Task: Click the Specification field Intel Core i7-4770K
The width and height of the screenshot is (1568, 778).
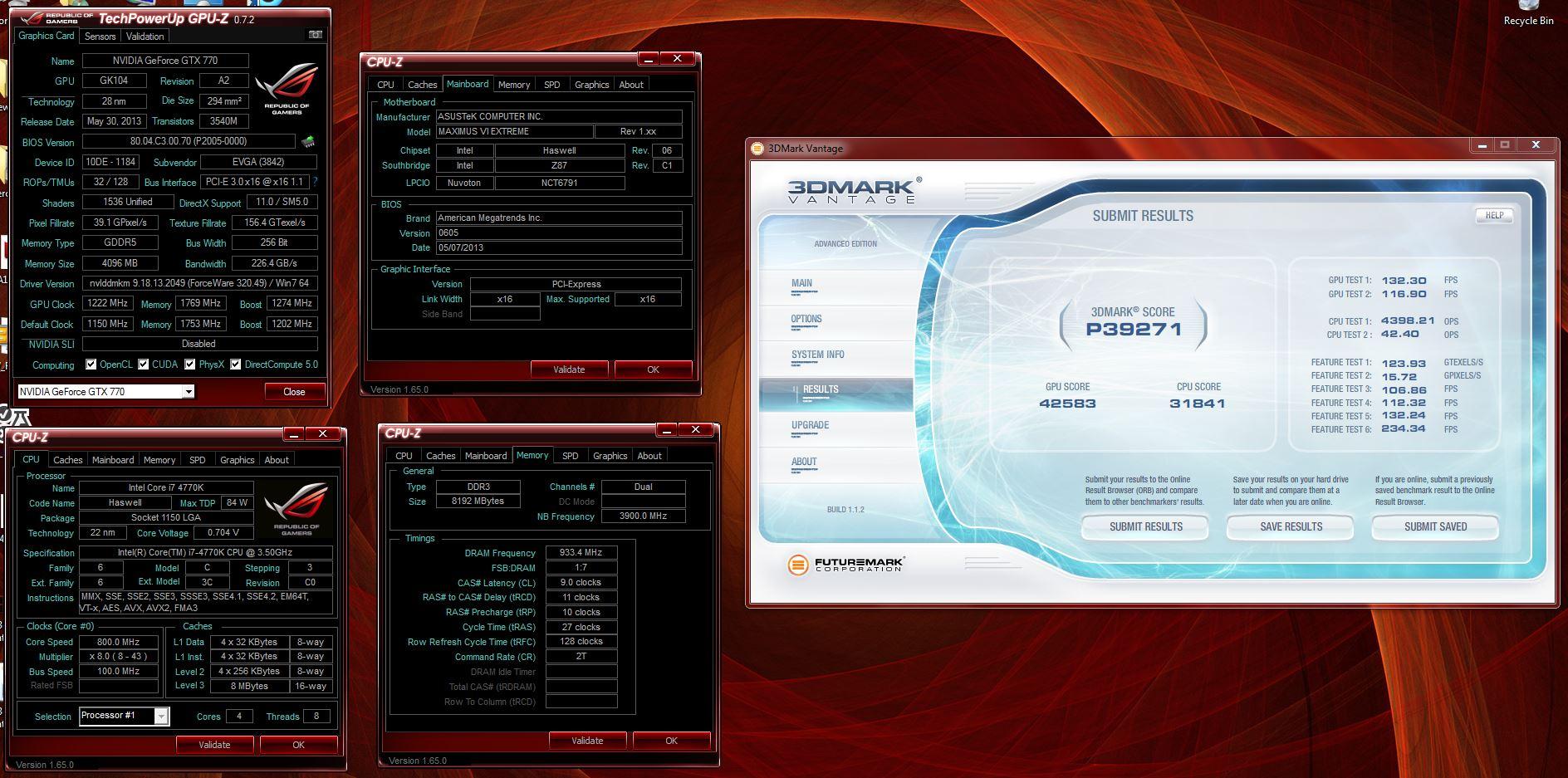Action: 206,553
